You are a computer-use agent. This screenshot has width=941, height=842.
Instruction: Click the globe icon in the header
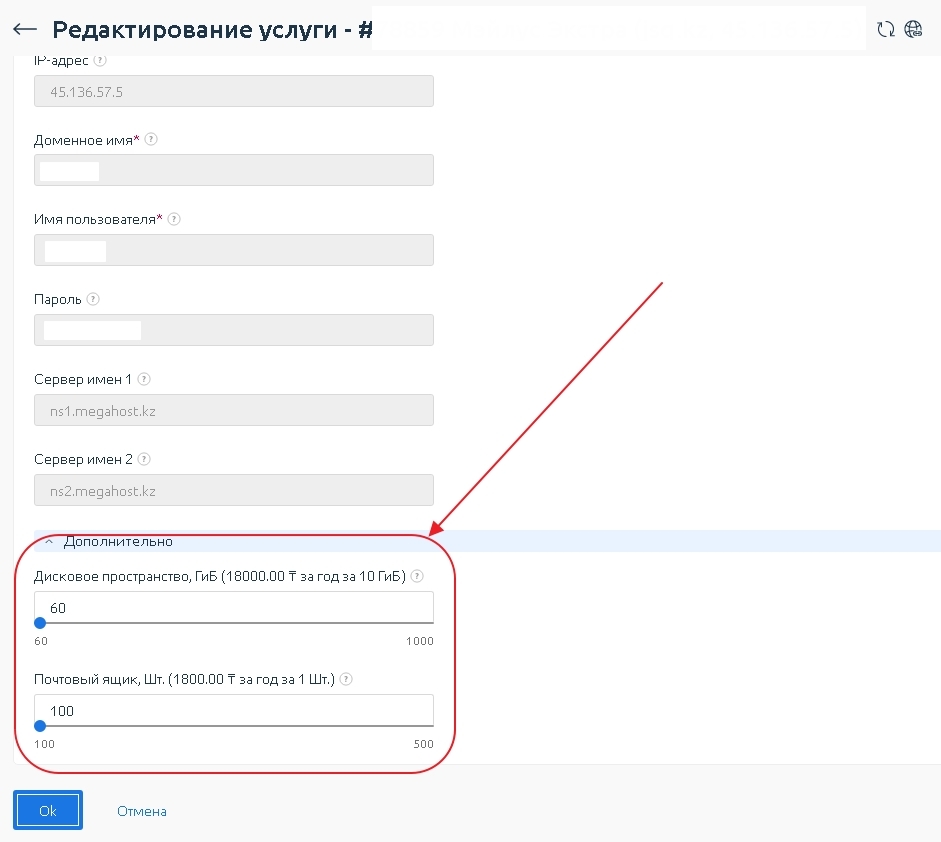(x=913, y=29)
